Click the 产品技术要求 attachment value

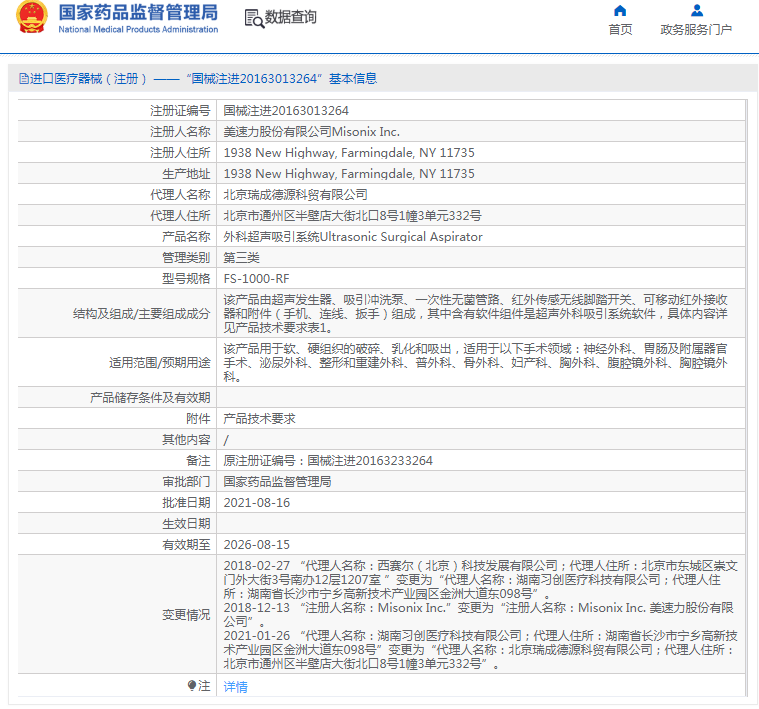coord(259,419)
